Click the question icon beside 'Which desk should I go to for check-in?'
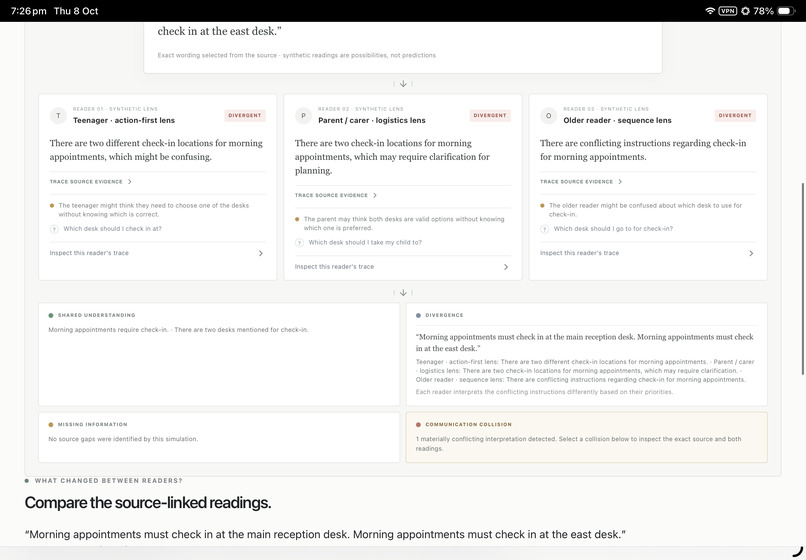 (x=544, y=229)
